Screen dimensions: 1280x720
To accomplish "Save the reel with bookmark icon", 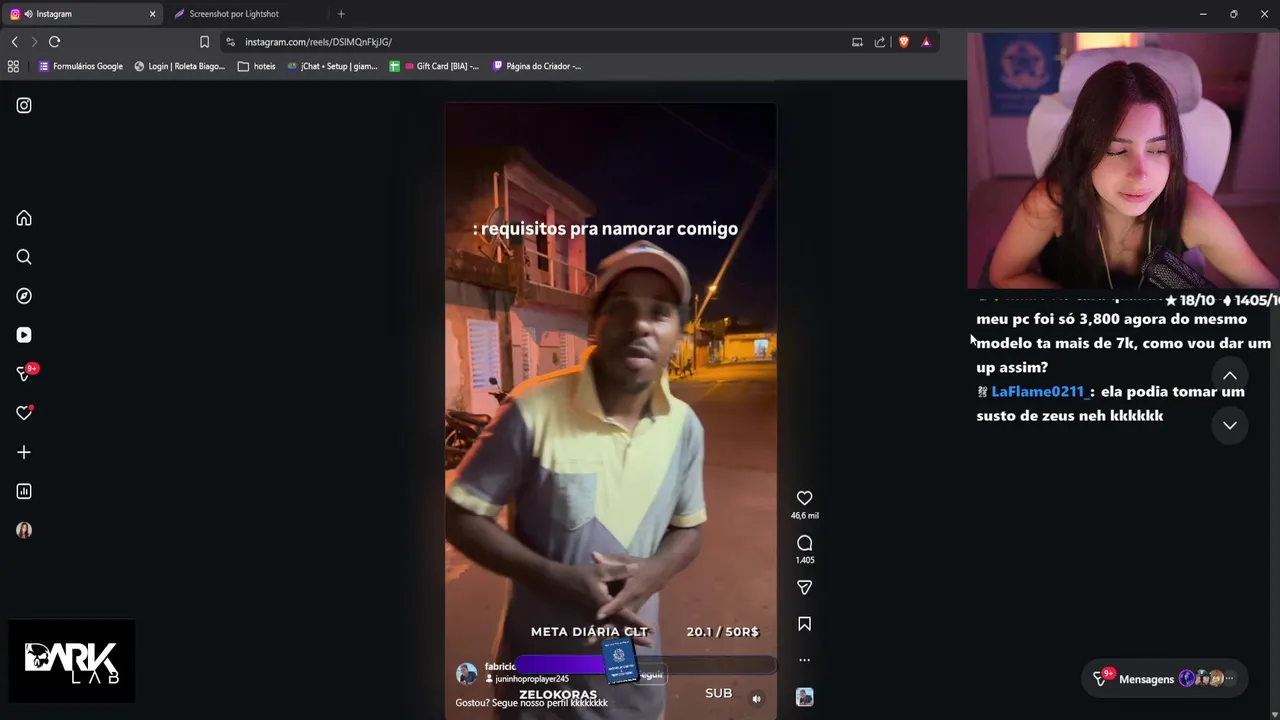I will pyautogui.click(x=804, y=624).
